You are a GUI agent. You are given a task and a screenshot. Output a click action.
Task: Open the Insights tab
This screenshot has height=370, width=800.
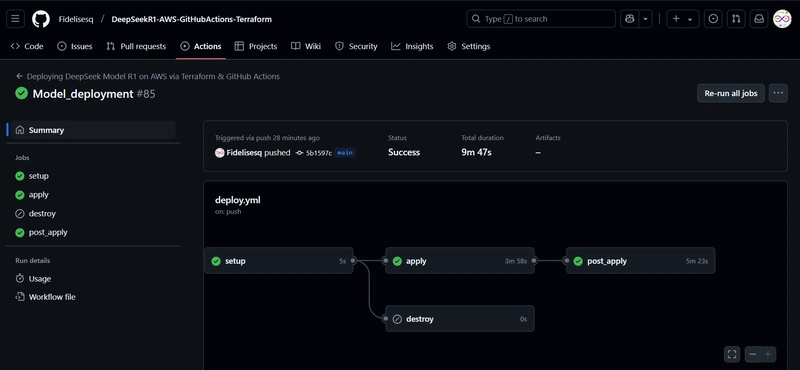click(x=412, y=46)
